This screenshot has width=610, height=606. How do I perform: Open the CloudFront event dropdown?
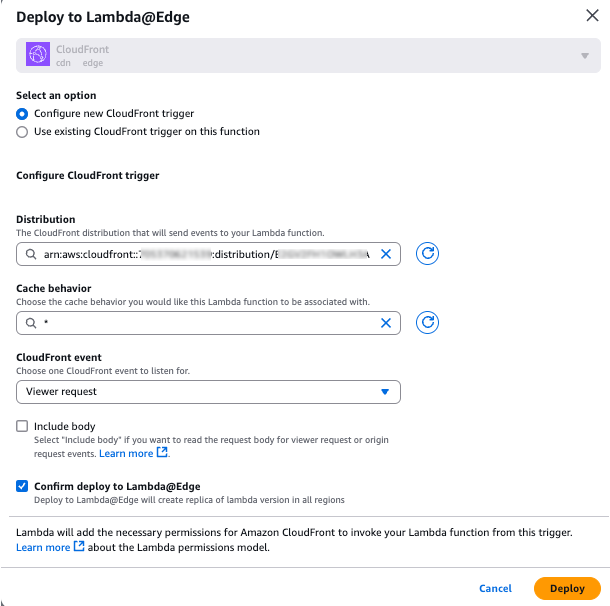click(x=208, y=392)
